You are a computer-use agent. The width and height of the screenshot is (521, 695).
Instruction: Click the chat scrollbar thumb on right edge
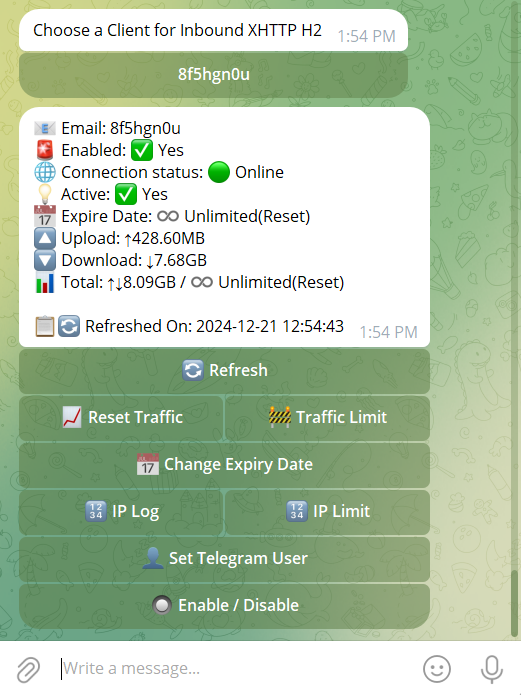[x=514, y=604]
